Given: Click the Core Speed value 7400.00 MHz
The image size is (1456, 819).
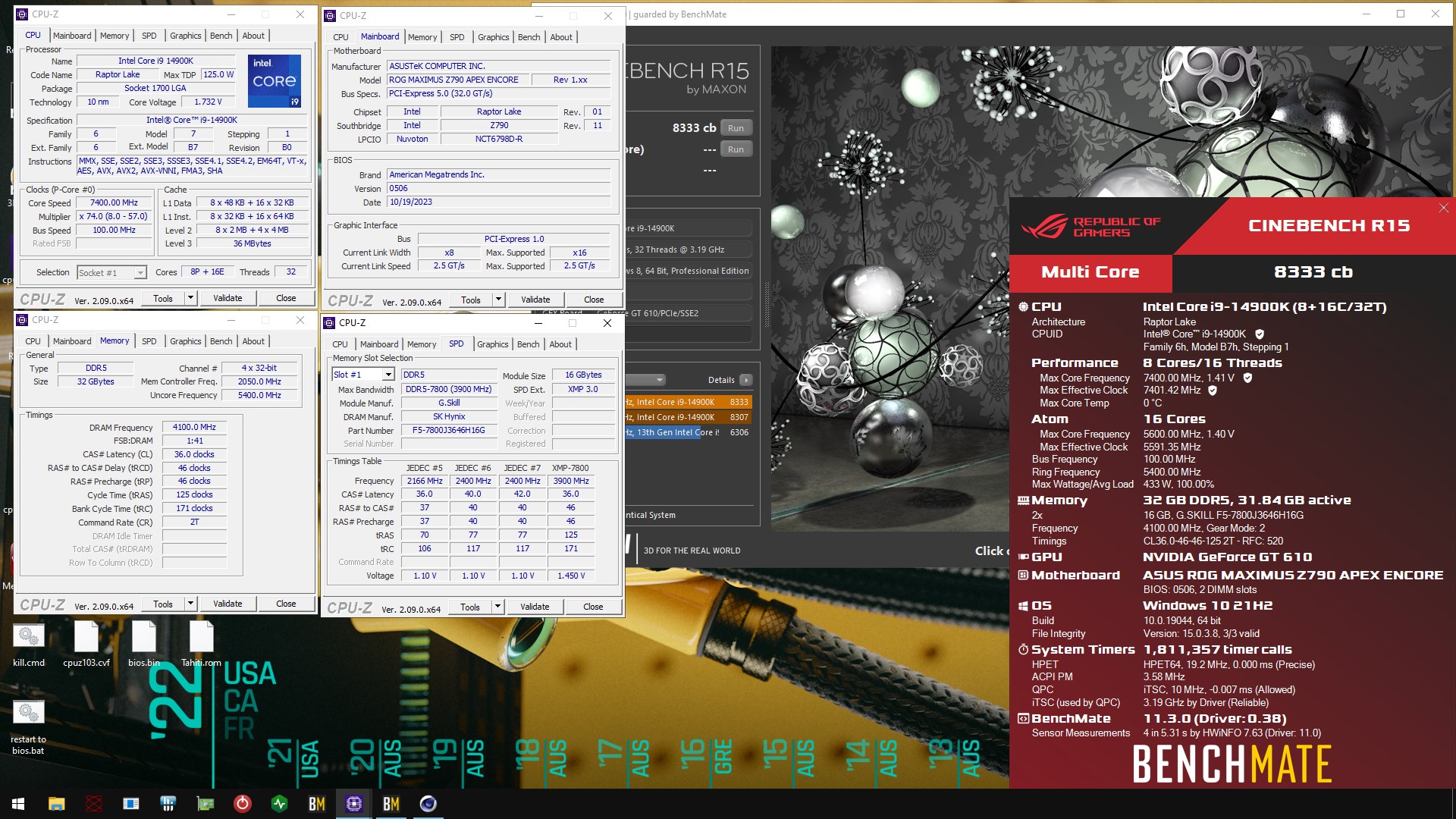Looking at the screenshot, I should tap(115, 203).
